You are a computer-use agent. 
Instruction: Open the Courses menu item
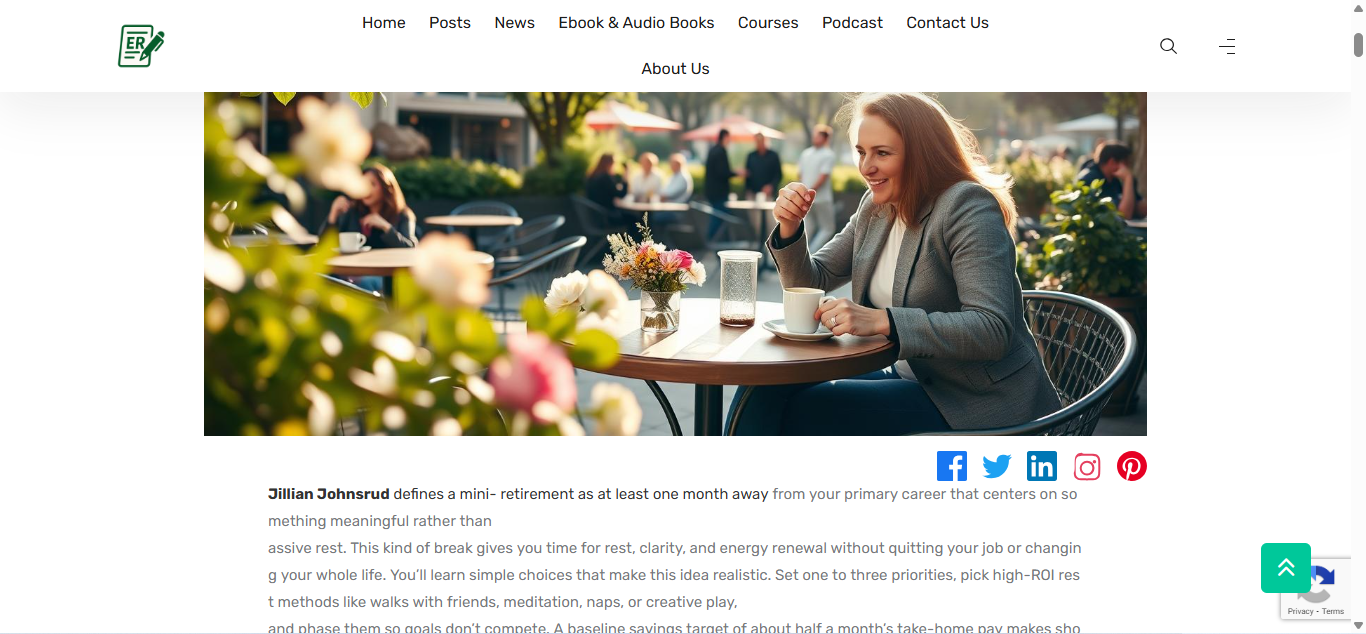click(x=768, y=23)
